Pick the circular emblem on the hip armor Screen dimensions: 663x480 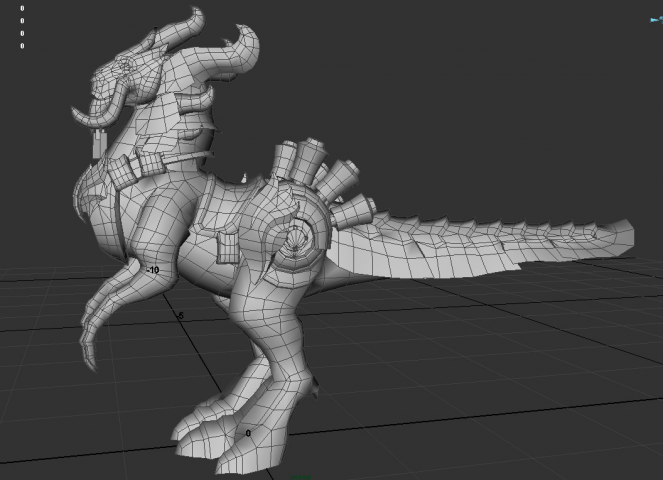pyautogui.click(x=296, y=239)
